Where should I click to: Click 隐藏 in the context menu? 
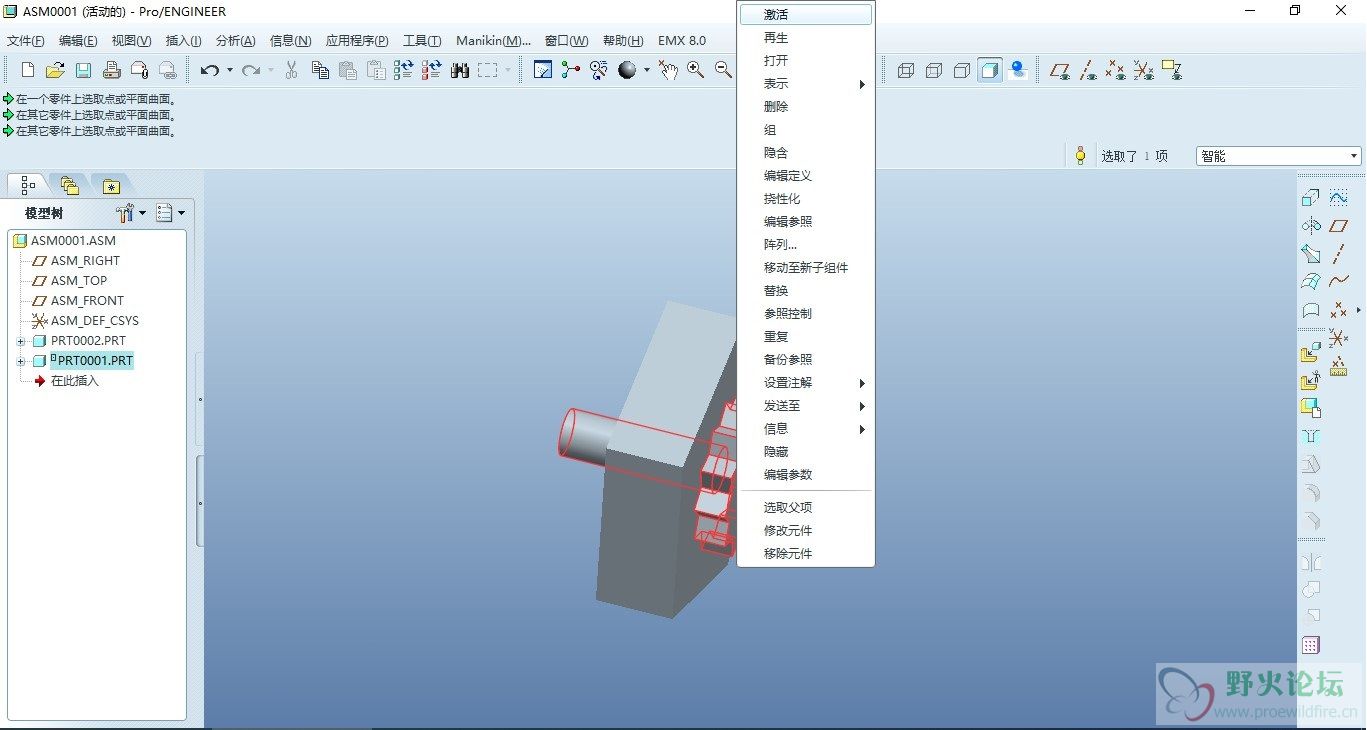(x=776, y=452)
